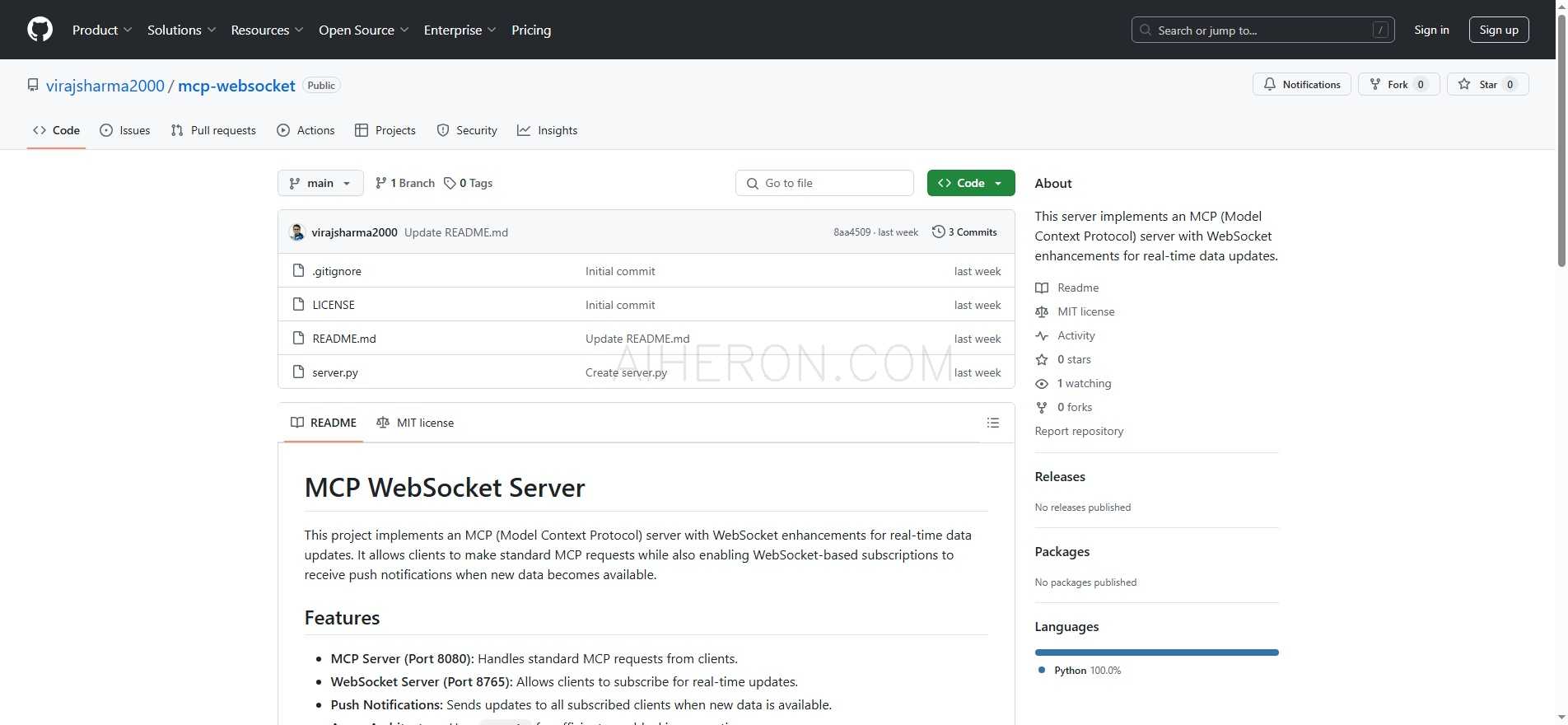Star this repository
The width and height of the screenshot is (1568, 725).
(1487, 84)
